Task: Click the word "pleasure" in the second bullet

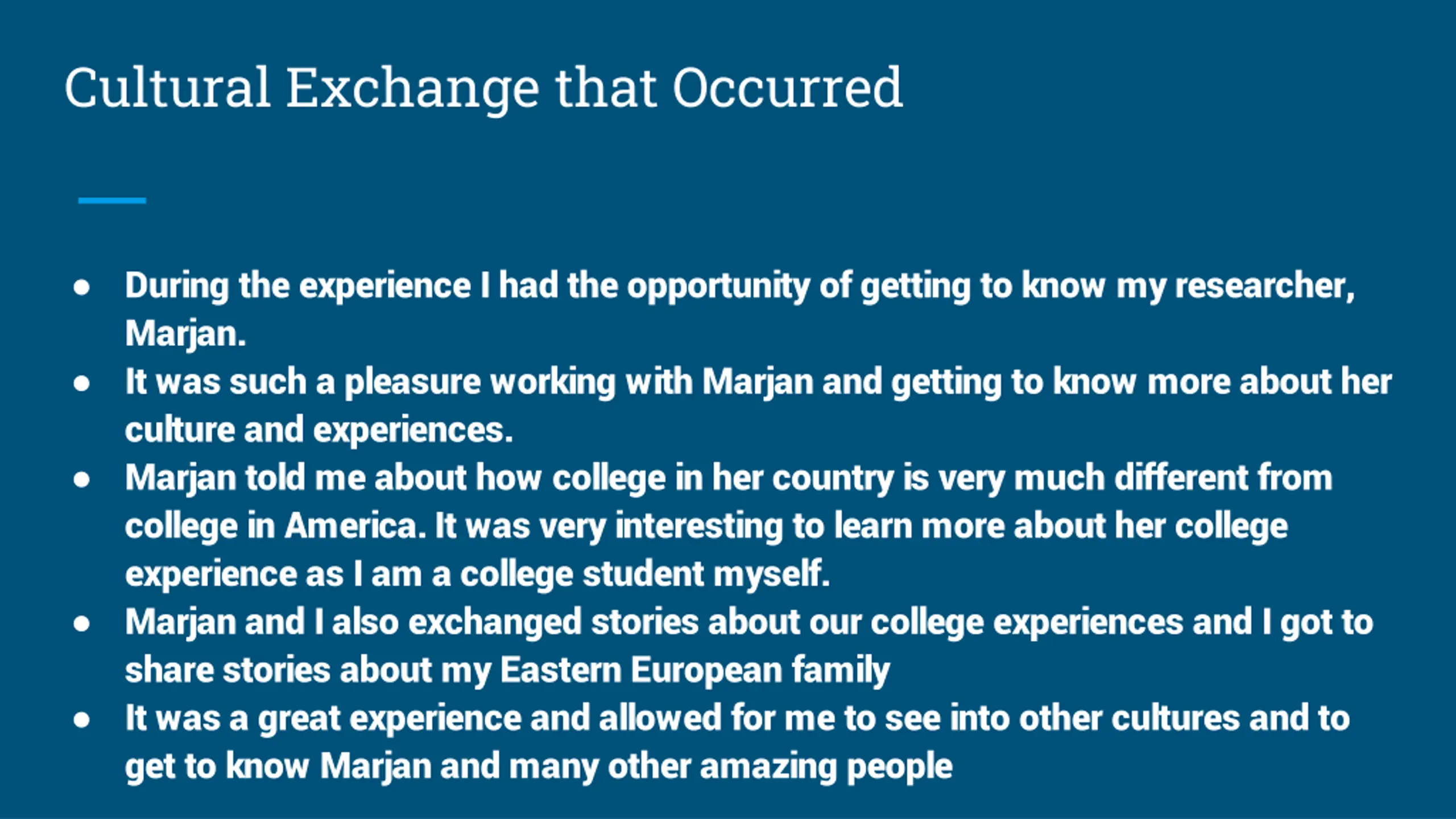Action: pyautogui.click(x=413, y=383)
